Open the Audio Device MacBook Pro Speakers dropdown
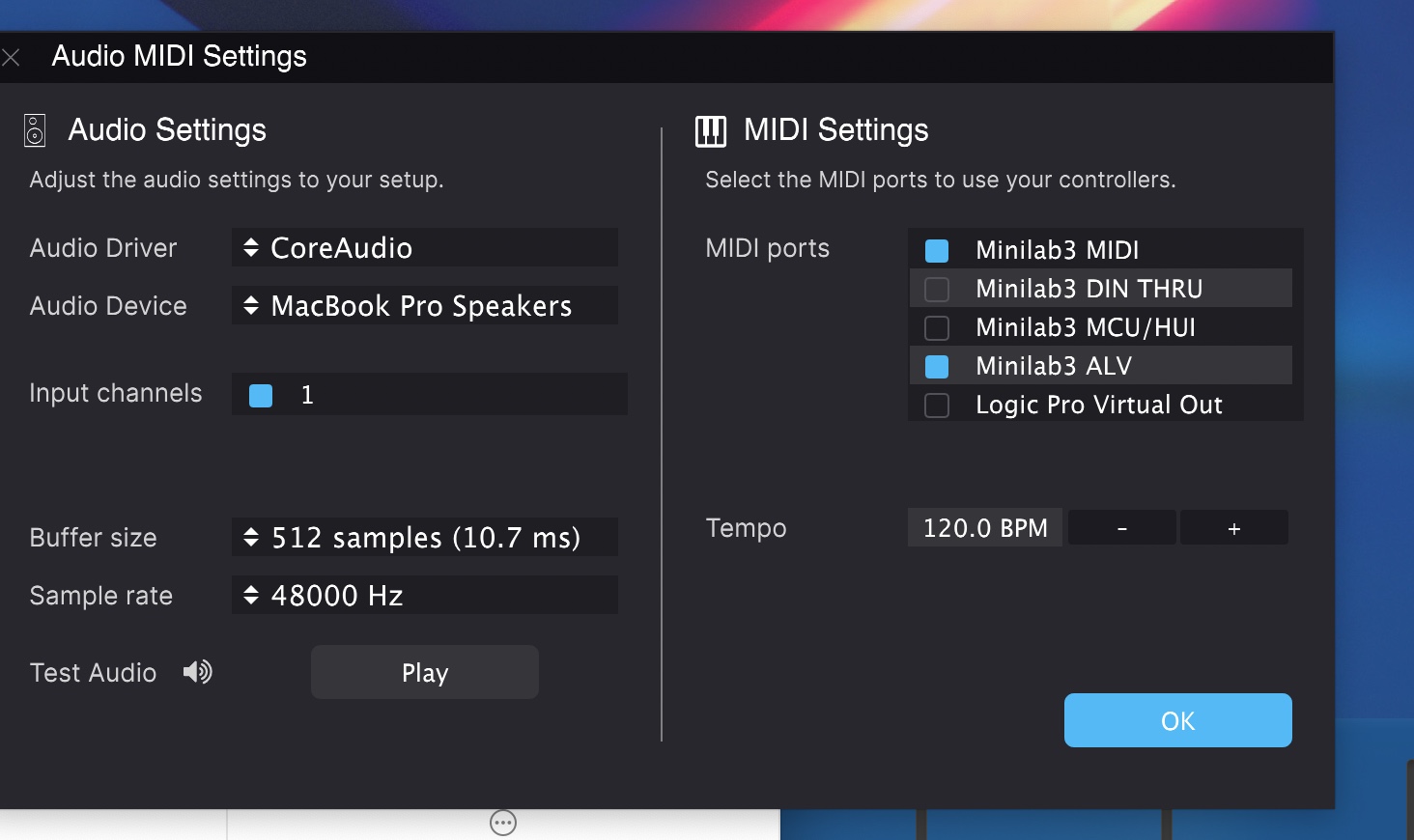The height and width of the screenshot is (840, 1414). tap(425, 306)
